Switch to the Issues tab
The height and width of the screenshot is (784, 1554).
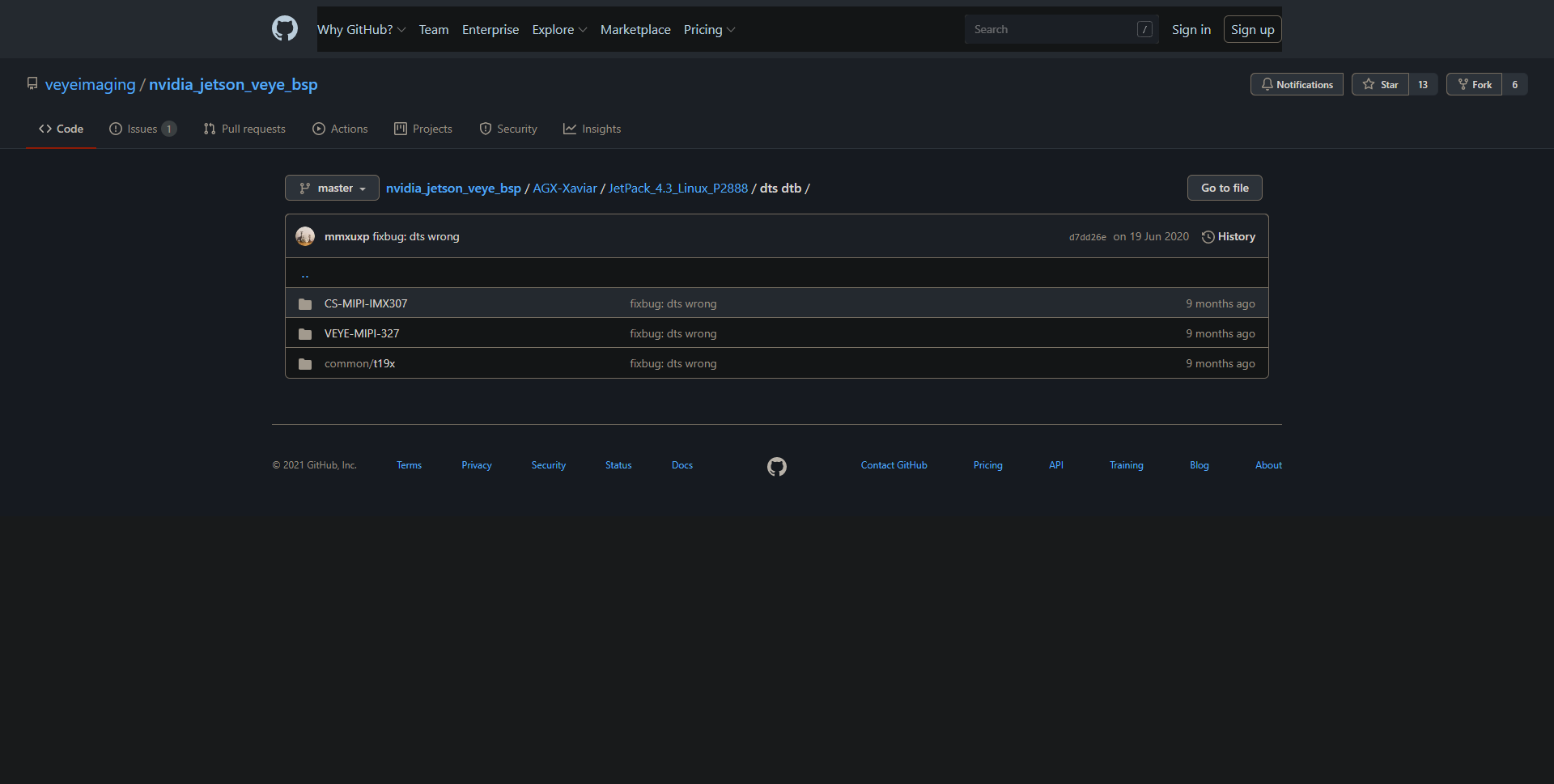click(142, 129)
